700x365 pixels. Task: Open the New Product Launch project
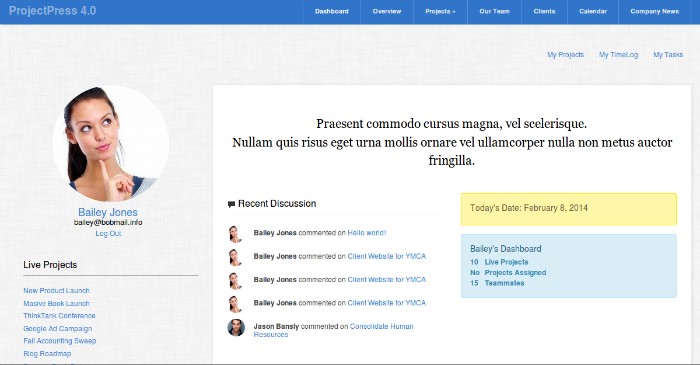click(x=56, y=290)
